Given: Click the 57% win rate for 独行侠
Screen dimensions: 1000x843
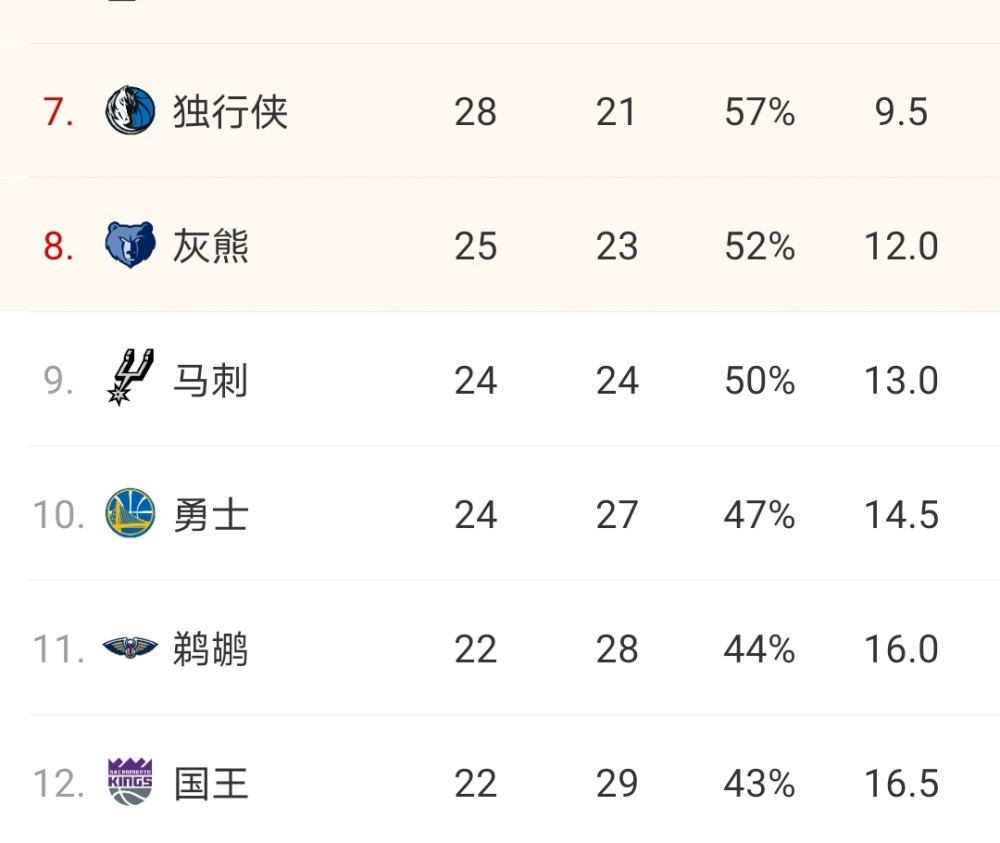Looking at the screenshot, I should click(759, 112).
